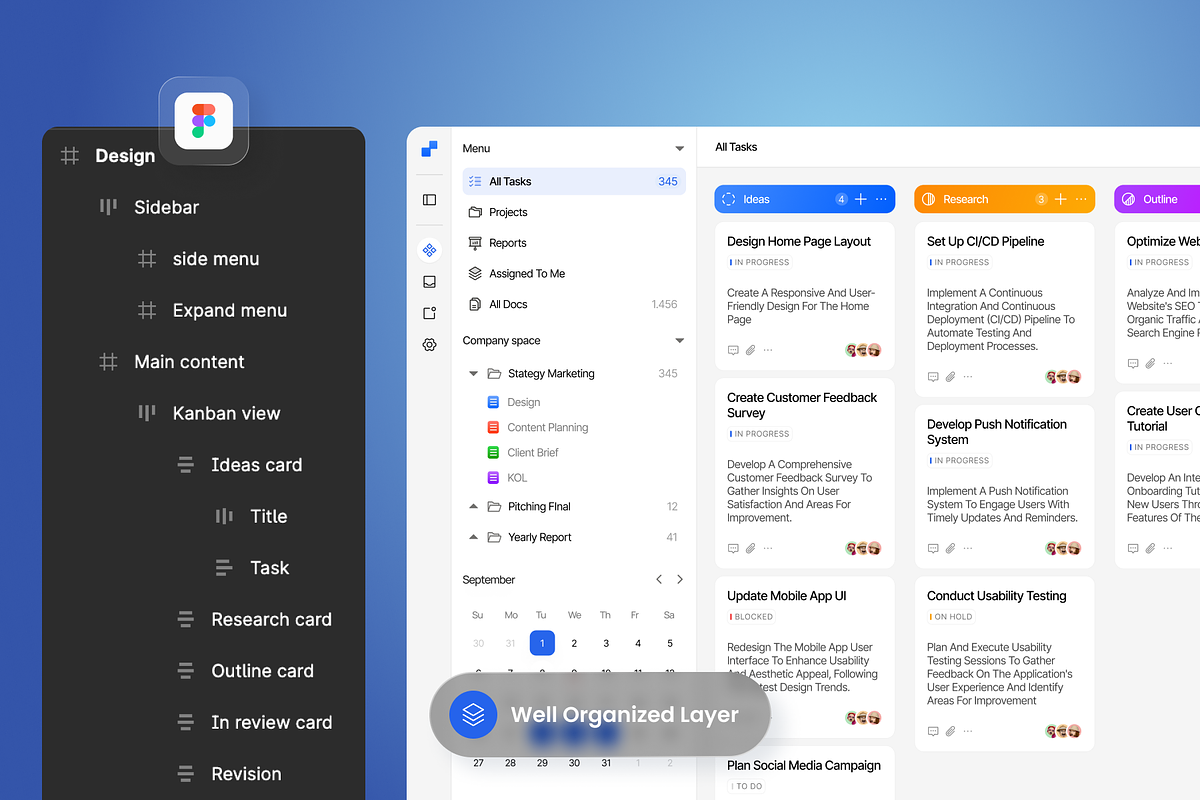Select day 3 in calendar

(x=606, y=643)
